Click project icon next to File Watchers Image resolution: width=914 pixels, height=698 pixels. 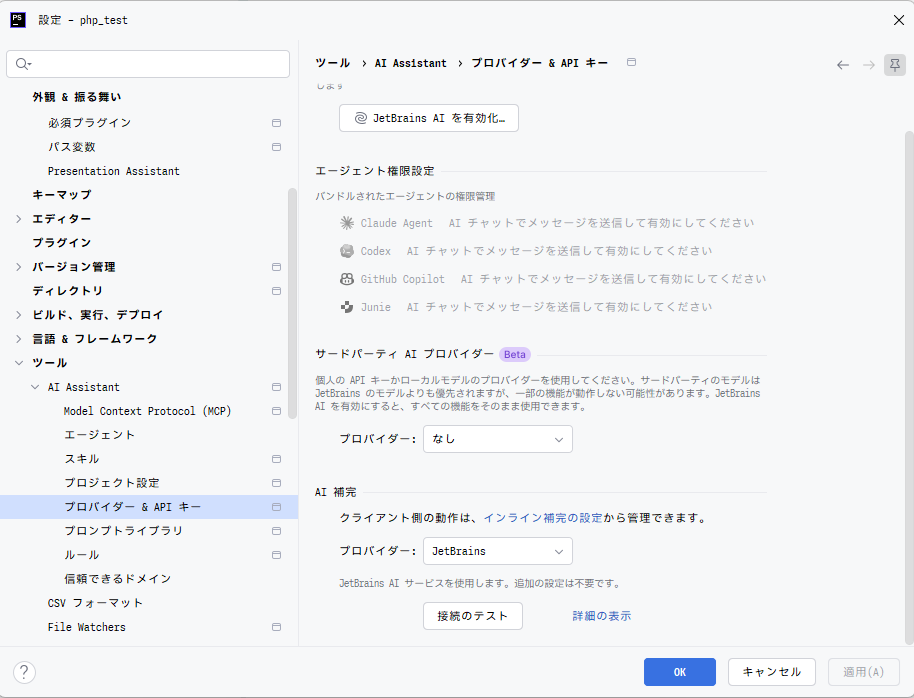click(276, 627)
